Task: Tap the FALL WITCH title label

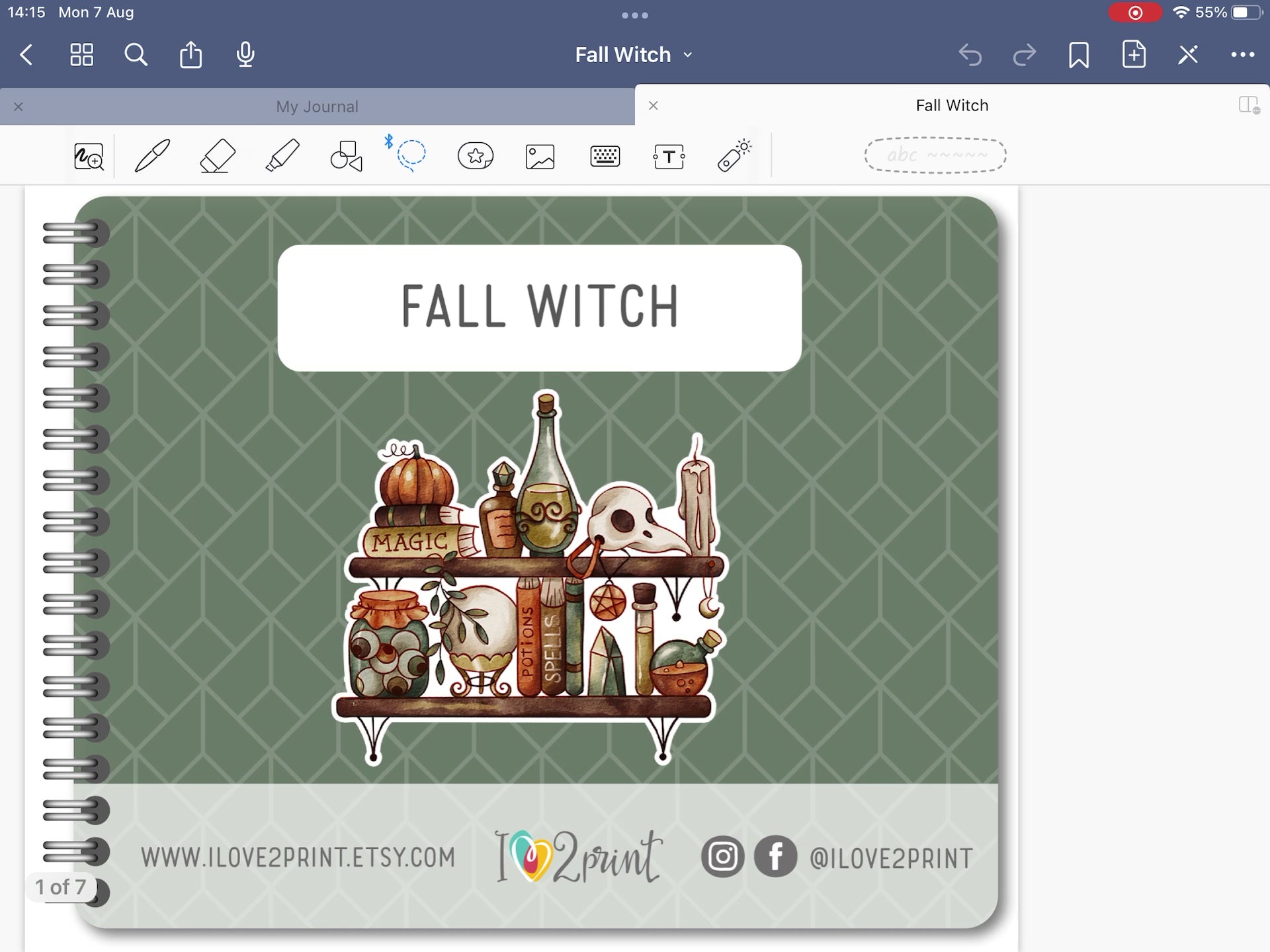Action: [x=540, y=307]
